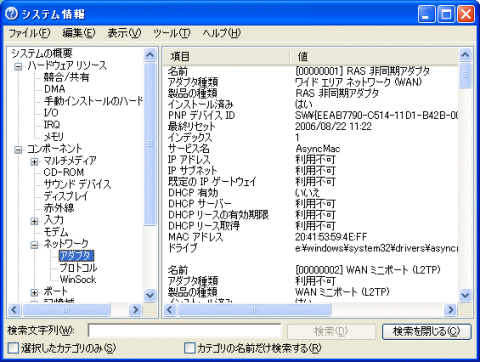Click the 検索を閉じる button
The image size is (480, 362).
point(426,332)
